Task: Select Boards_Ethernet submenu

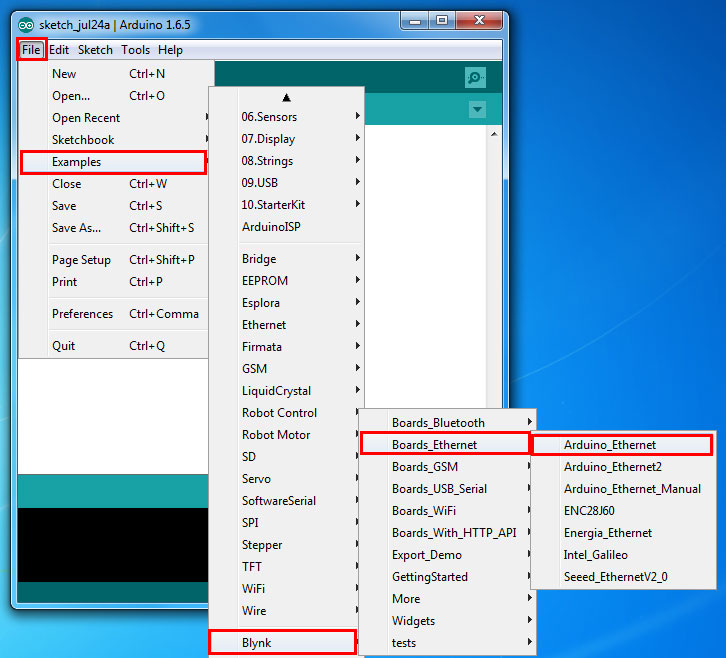Action: coord(444,445)
